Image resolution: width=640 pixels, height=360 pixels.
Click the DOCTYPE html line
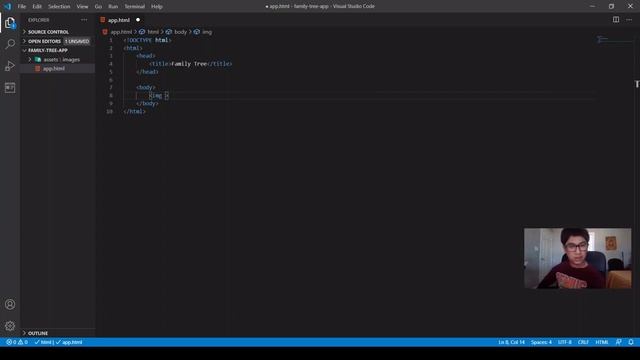coord(147,40)
